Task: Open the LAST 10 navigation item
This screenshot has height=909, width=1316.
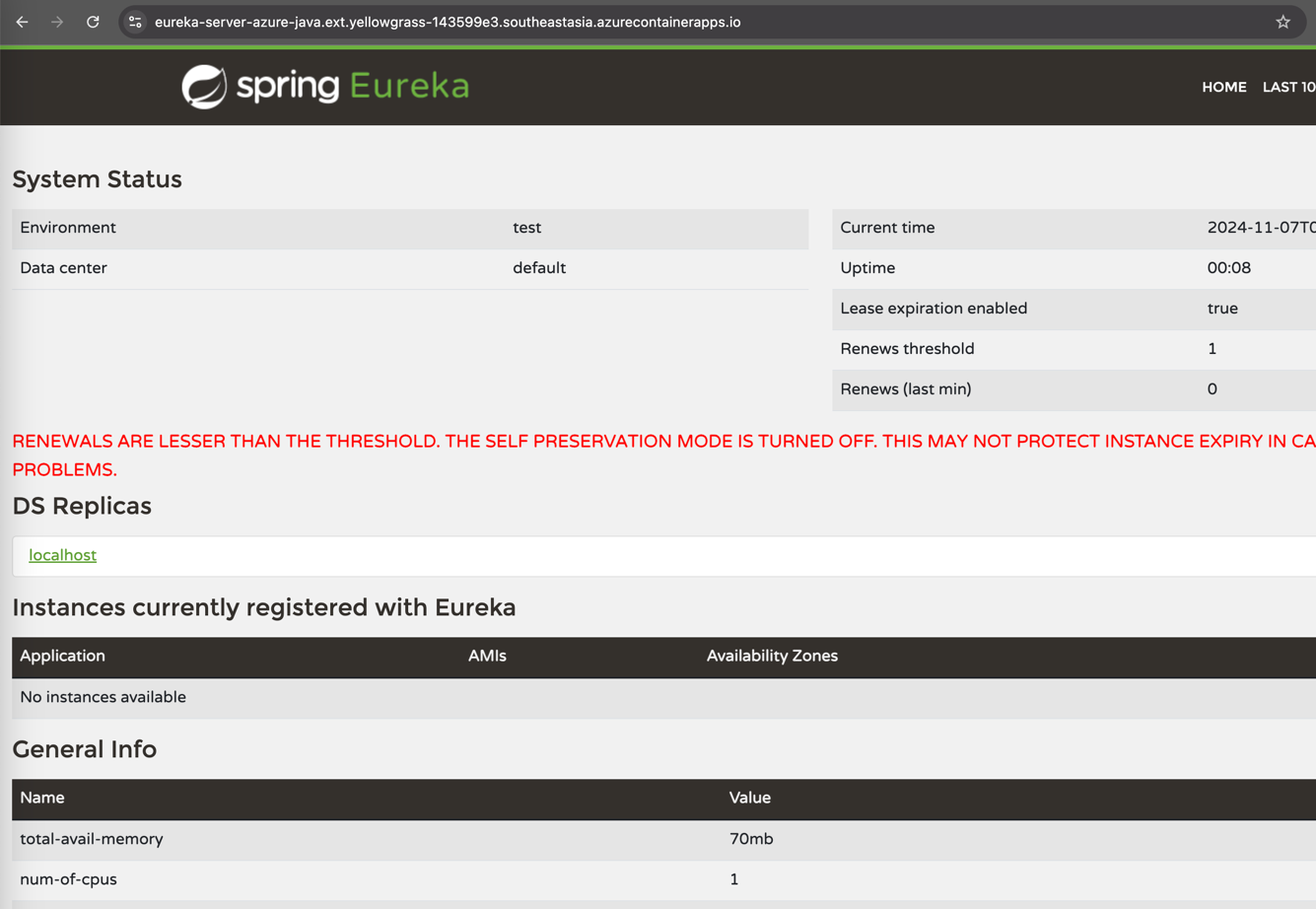Action: (1288, 87)
